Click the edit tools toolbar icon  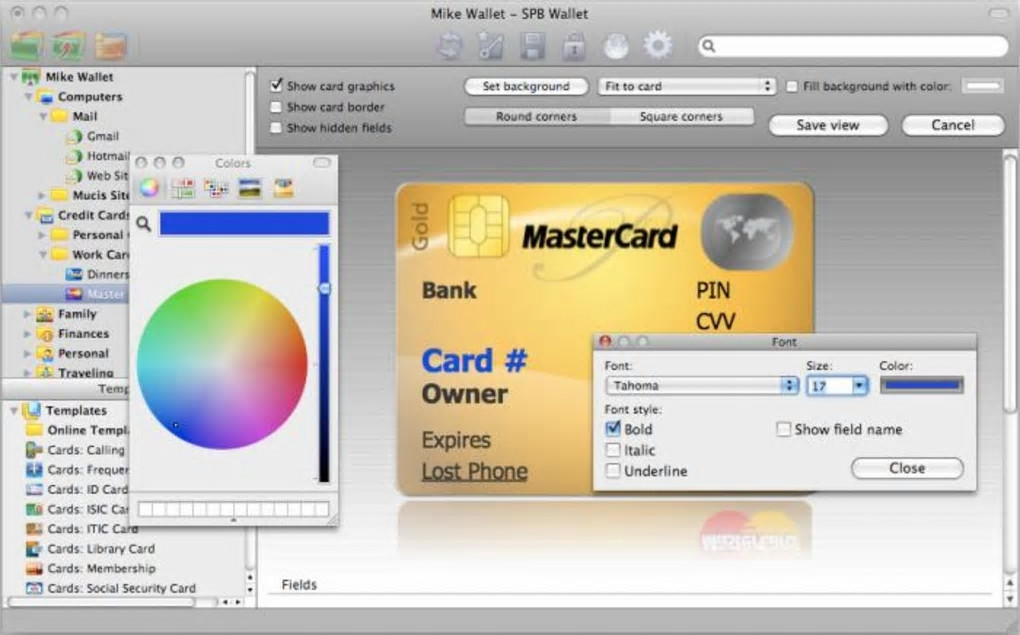coord(490,47)
